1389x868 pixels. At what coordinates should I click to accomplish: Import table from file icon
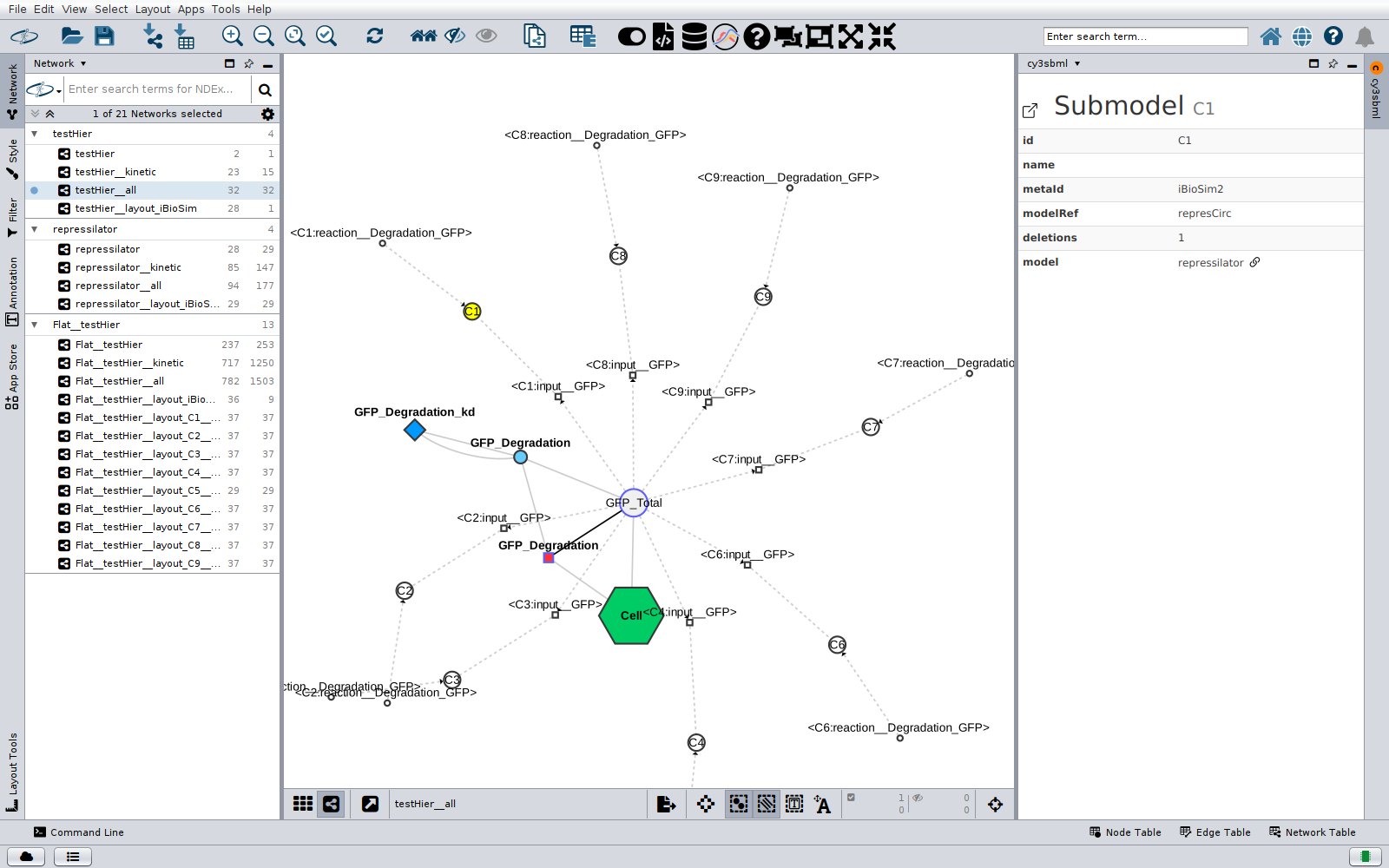(x=184, y=36)
